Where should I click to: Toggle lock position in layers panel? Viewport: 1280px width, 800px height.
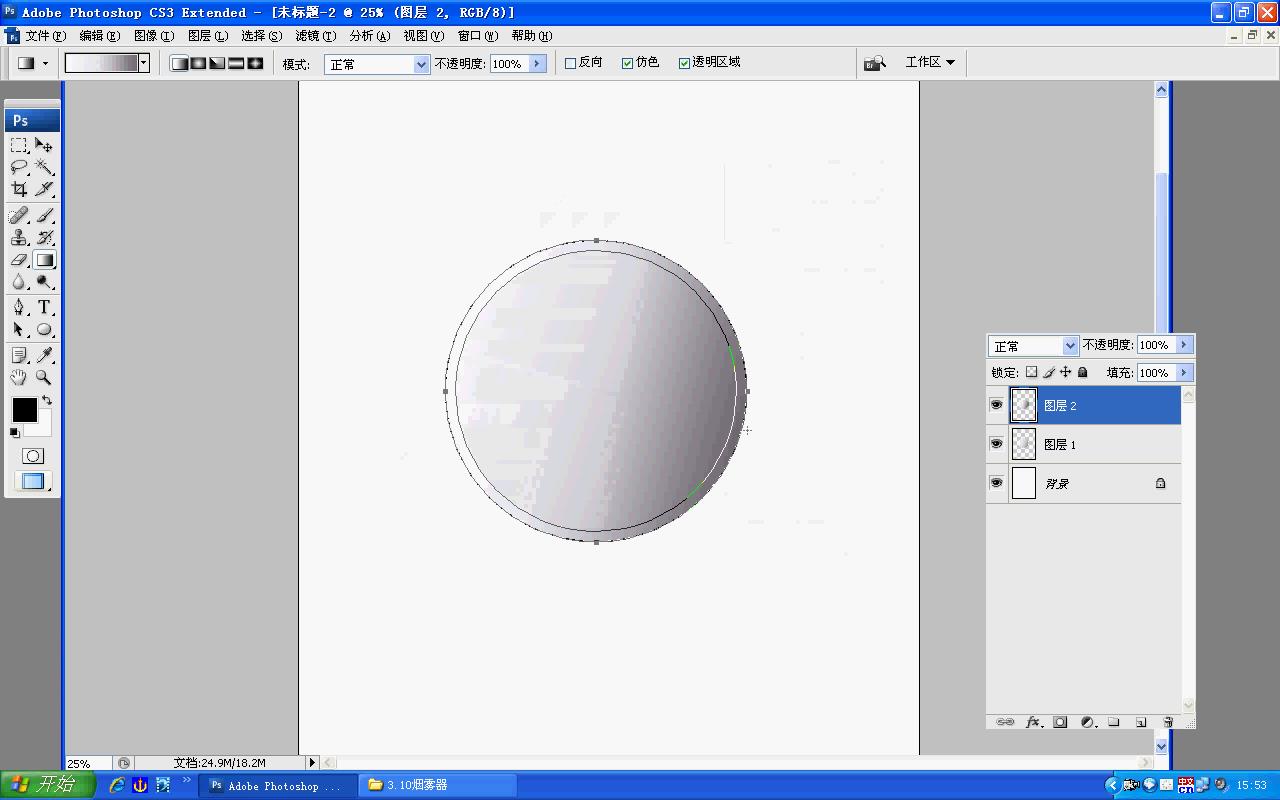coord(1065,372)
